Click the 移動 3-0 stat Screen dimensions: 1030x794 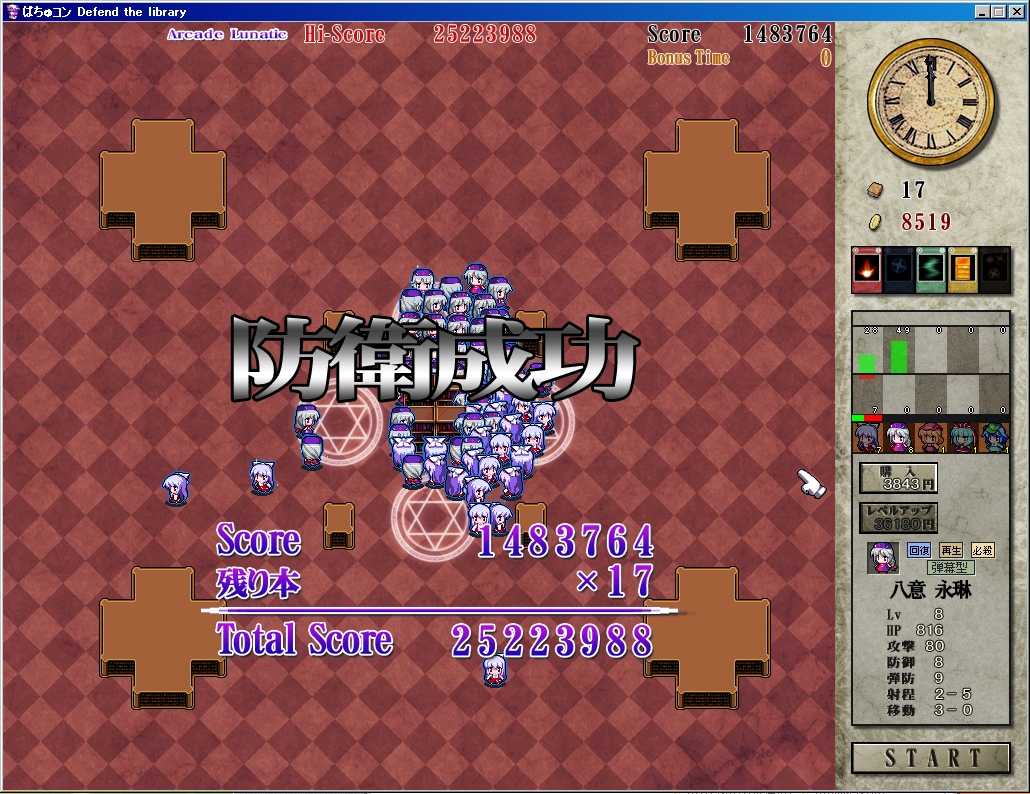tap(929, 710)
